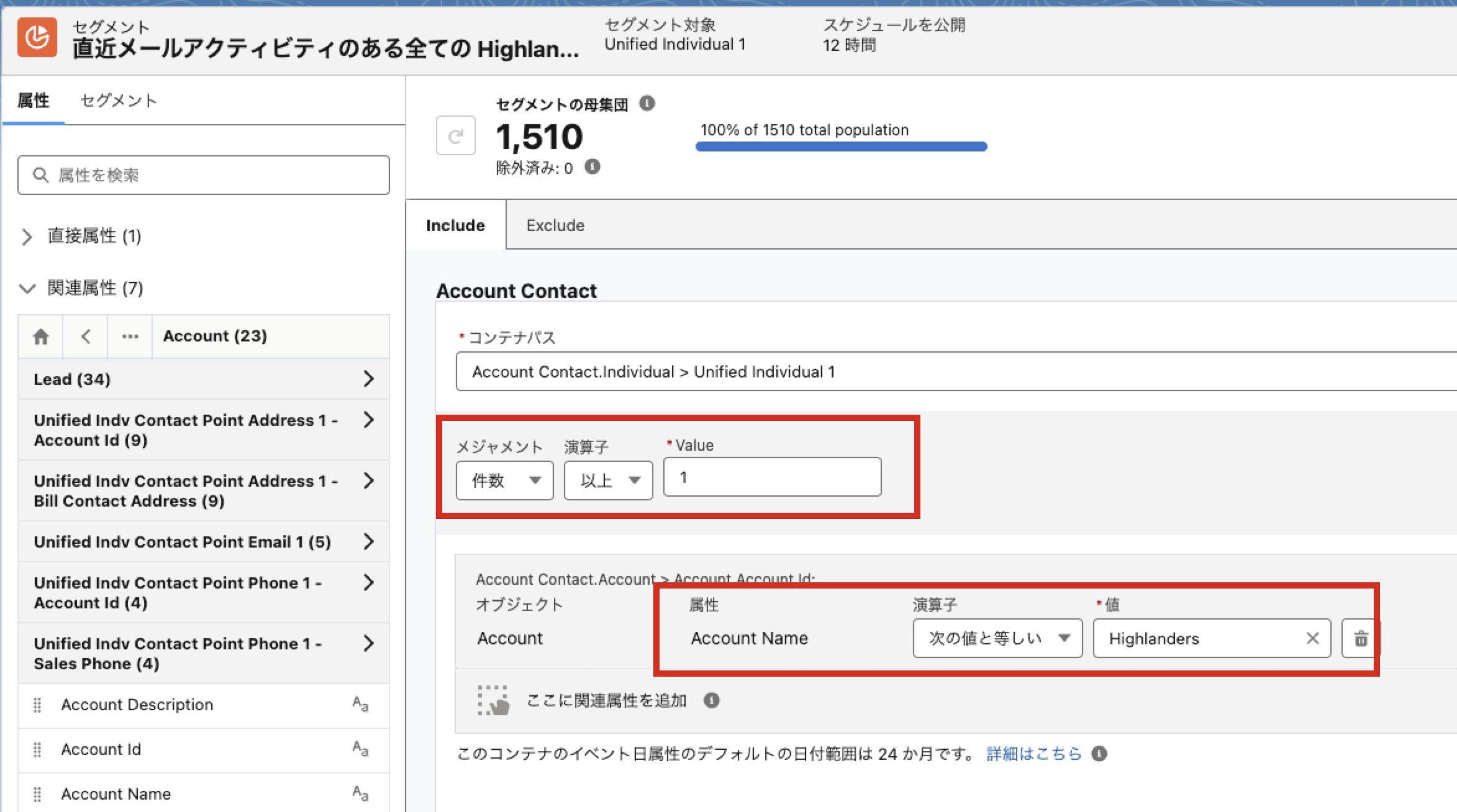Click info icon beside ここに関連属性を追加
Viewport: 1457px width, 812px height.
coord(711,700)
